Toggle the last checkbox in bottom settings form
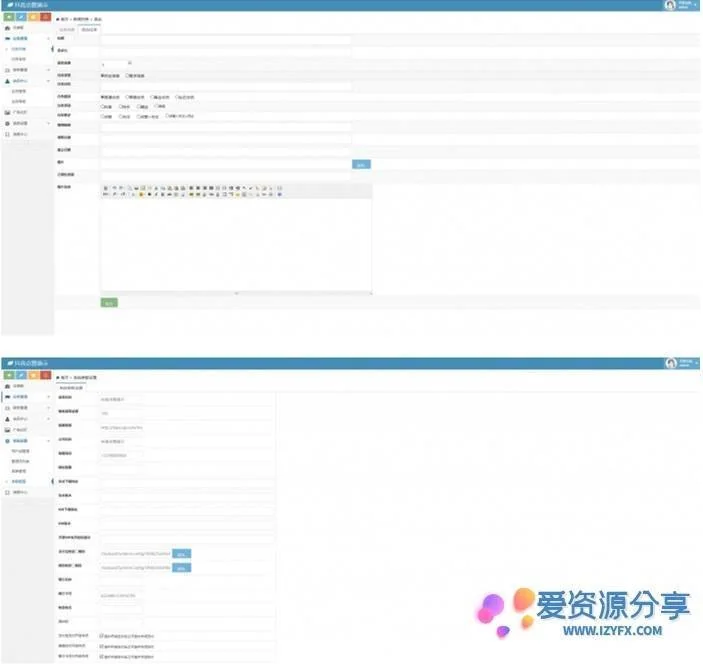The width and height of the screenshot is (703, 664). click(101, 657)
